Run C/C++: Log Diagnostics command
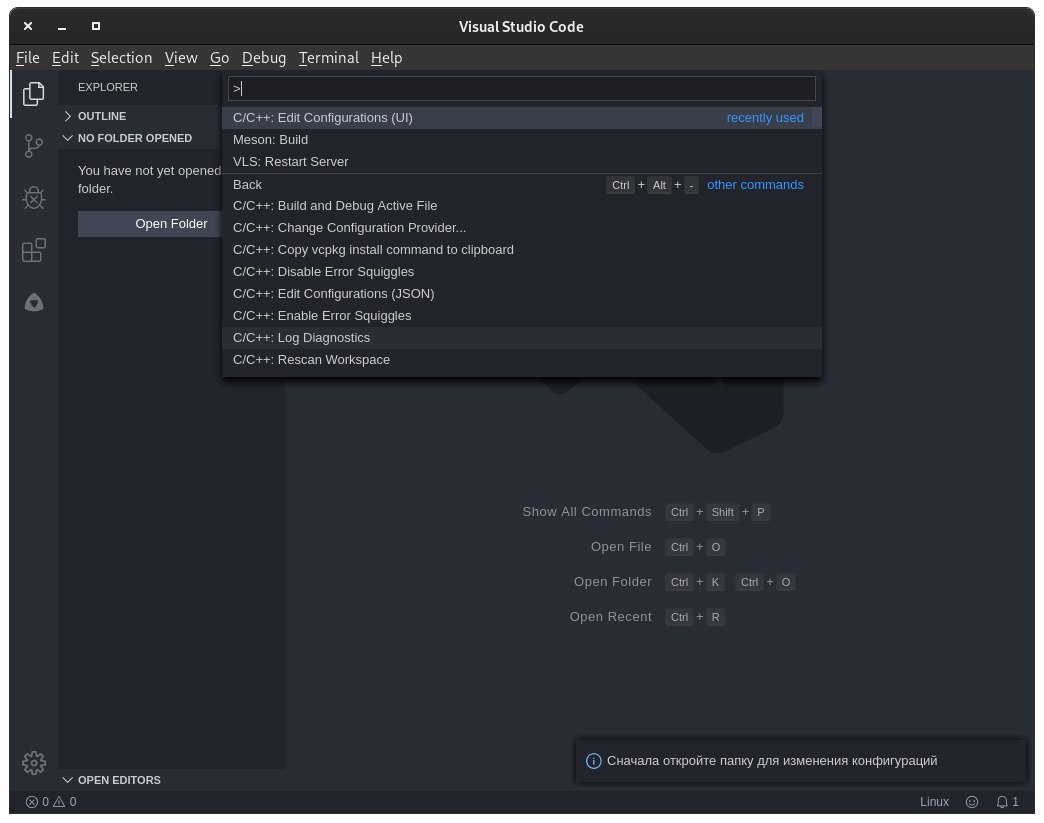Screen dimensions: 1044x823 521,338
